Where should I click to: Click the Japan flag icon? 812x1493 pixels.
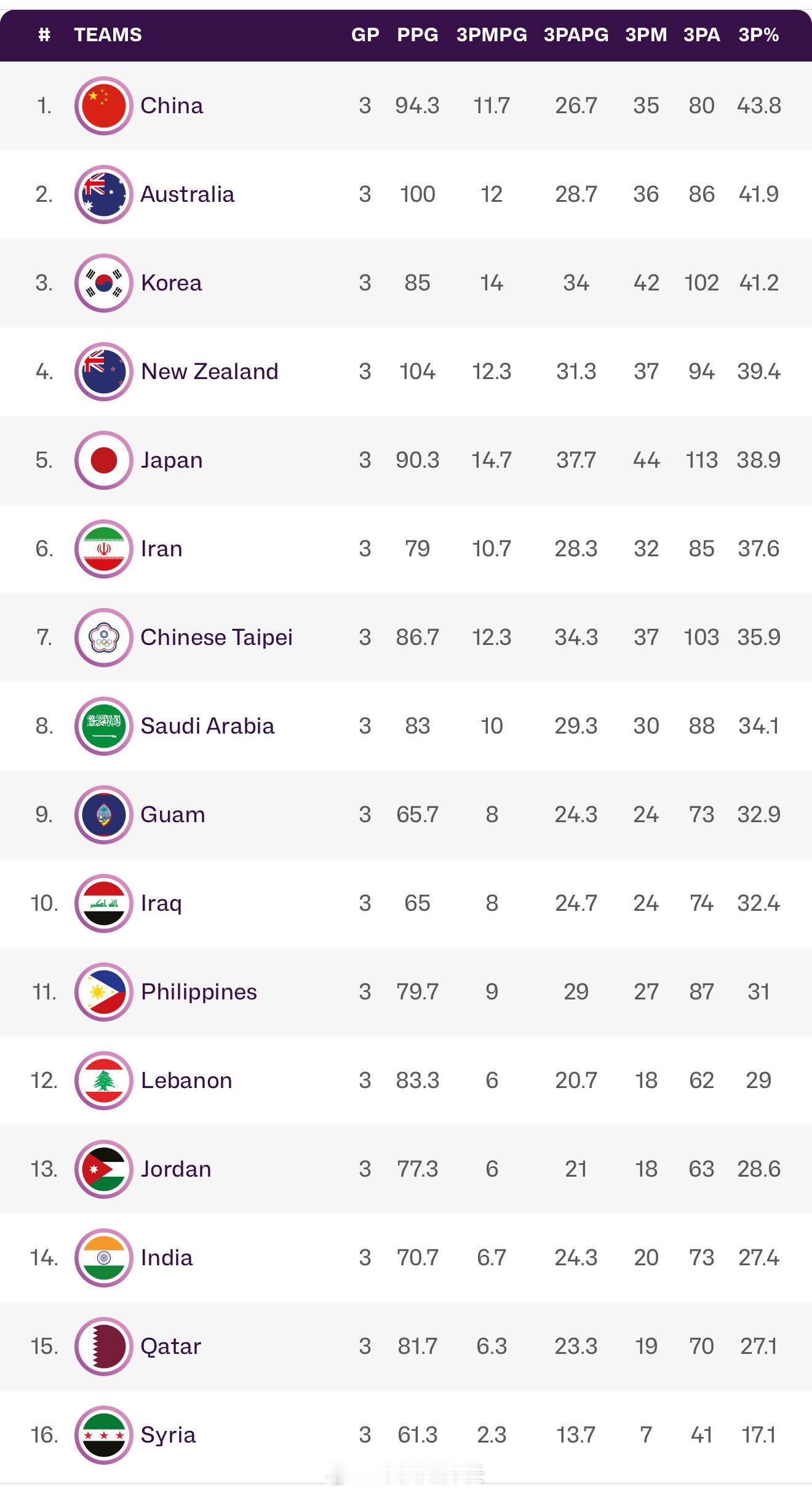pos(104,460)
